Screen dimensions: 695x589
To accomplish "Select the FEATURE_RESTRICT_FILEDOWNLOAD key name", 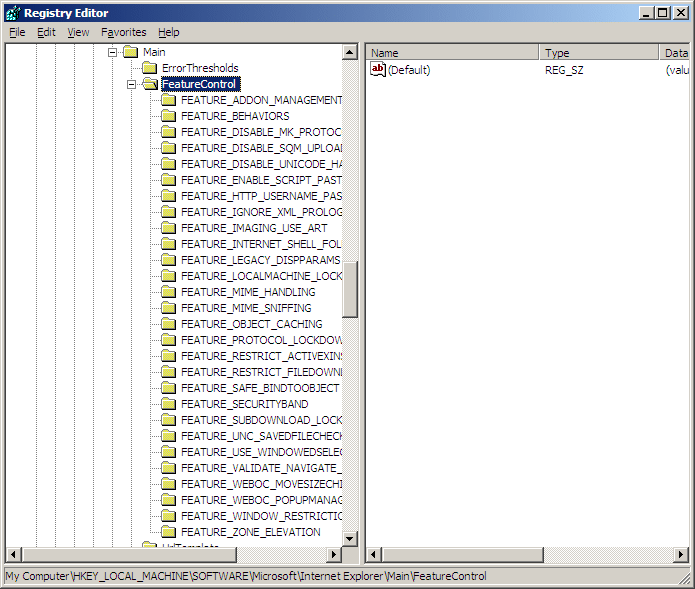I will [261, 372].
